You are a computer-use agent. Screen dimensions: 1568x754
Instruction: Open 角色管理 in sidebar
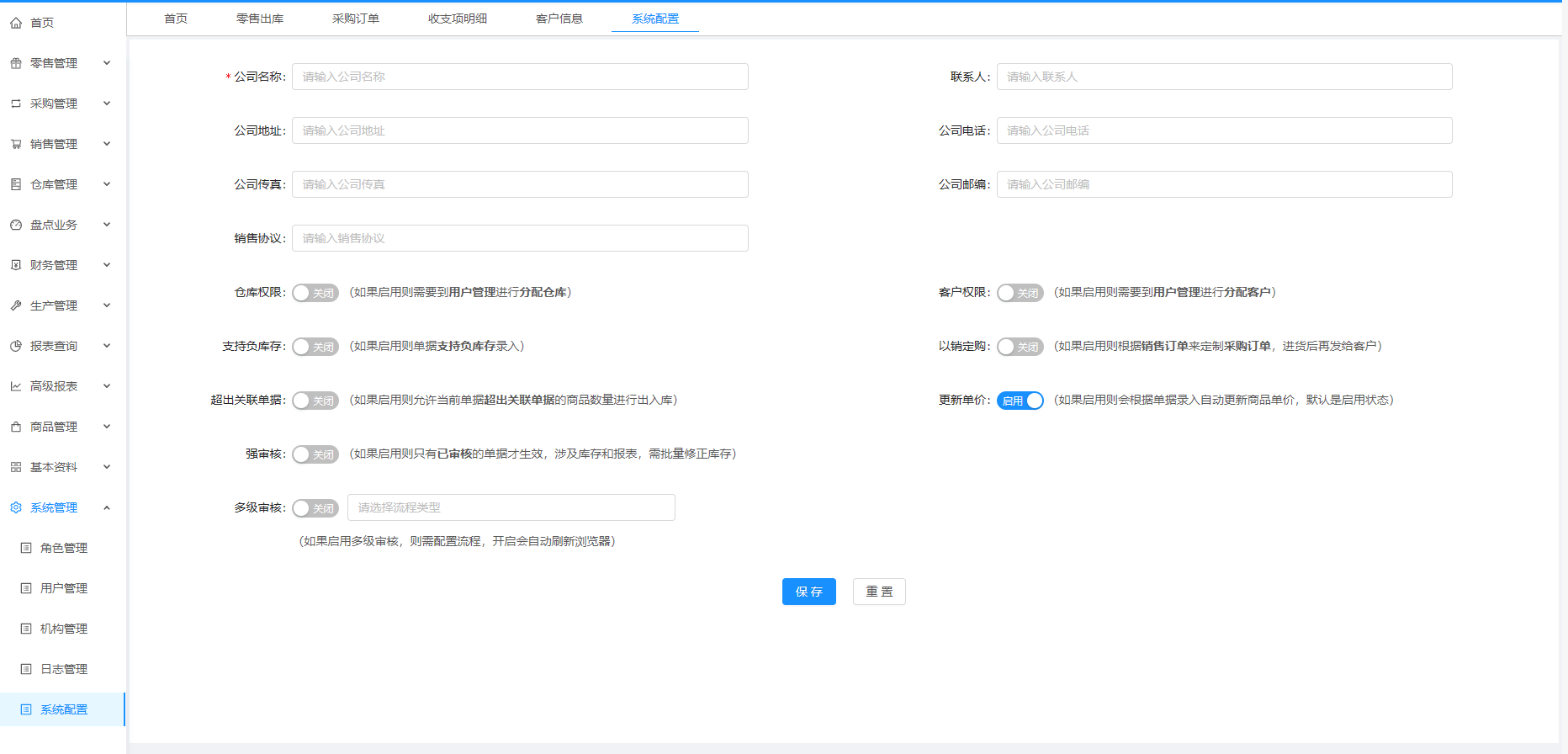tap(63, 548)
